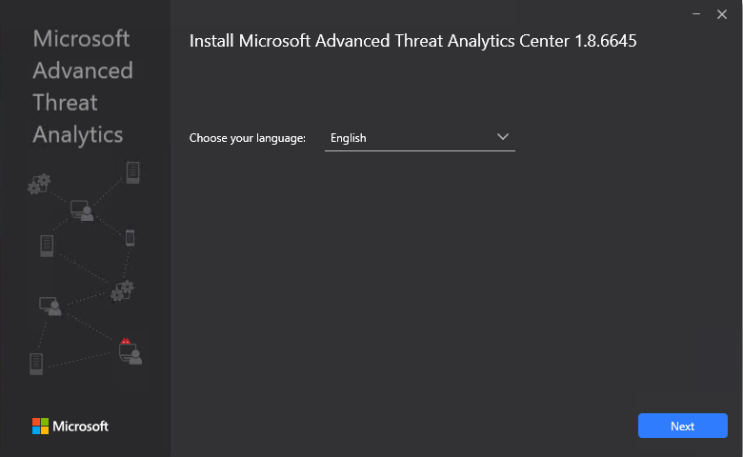Expand the language chevron arrow
Viewport: 743px width, 457px height.
point(503,137)
